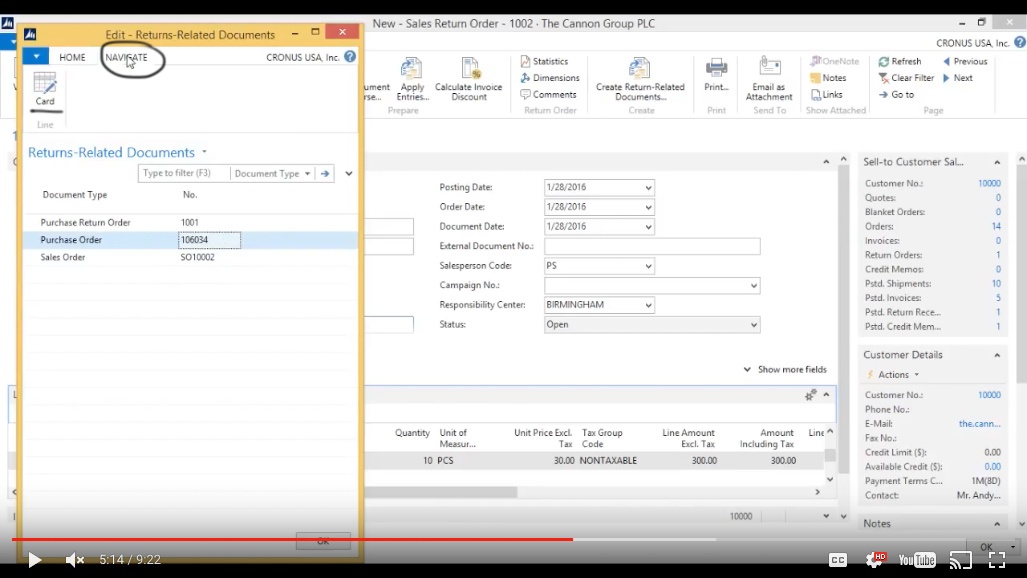The width and height of the screenshot is (1027, 578).
Task: Choose Email as Attachment
Action: click(769, 79)
